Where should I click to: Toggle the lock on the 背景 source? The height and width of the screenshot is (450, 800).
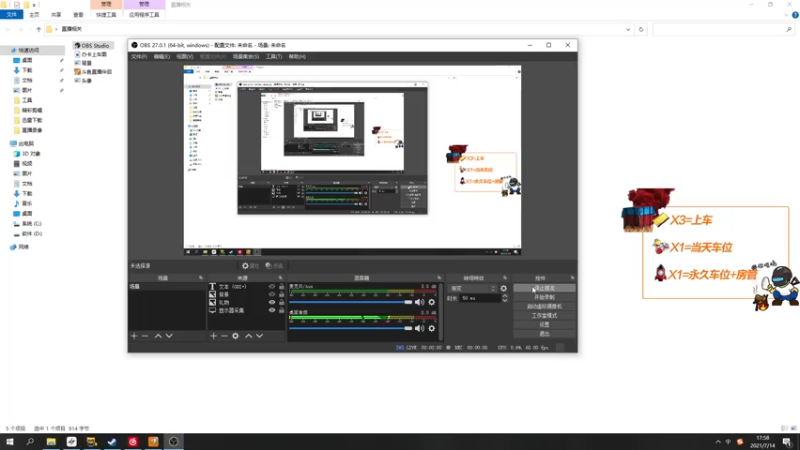pos(281,294)
